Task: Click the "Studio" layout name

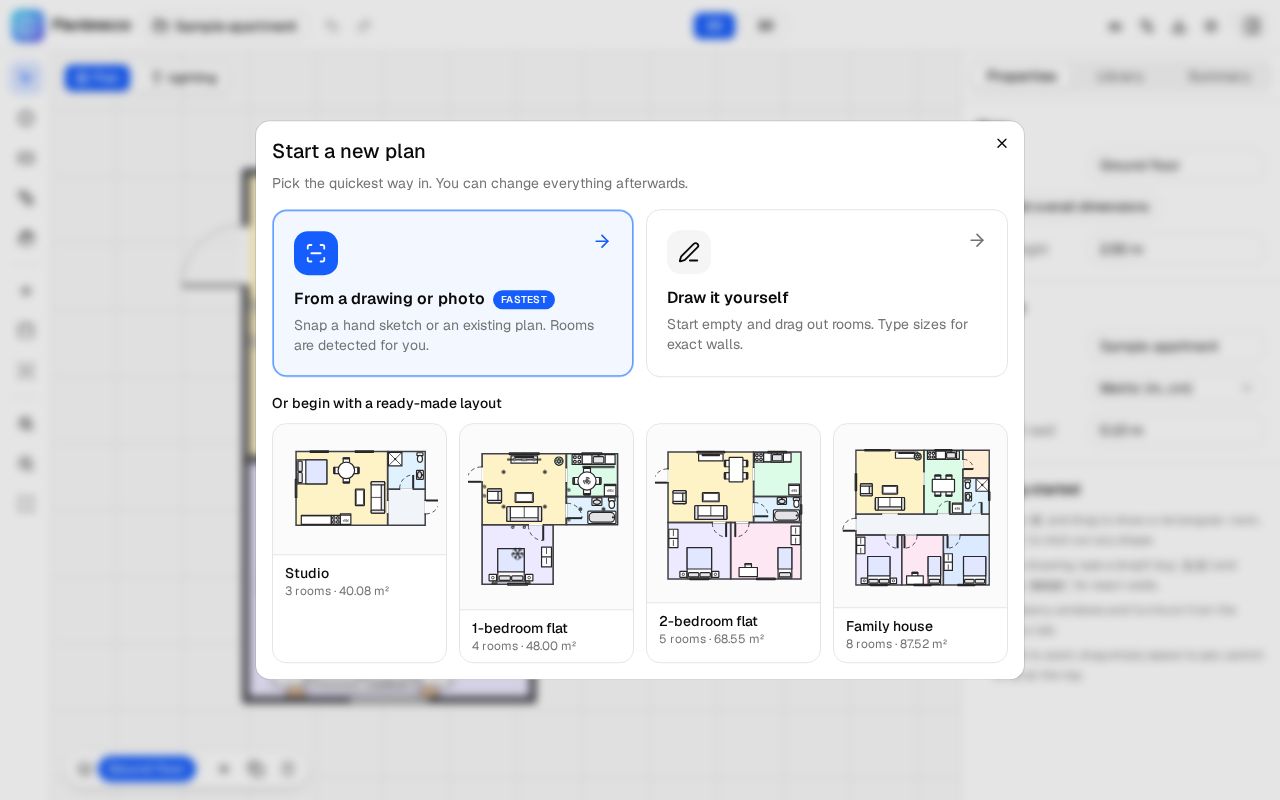Action: click(x=307, y=573)
